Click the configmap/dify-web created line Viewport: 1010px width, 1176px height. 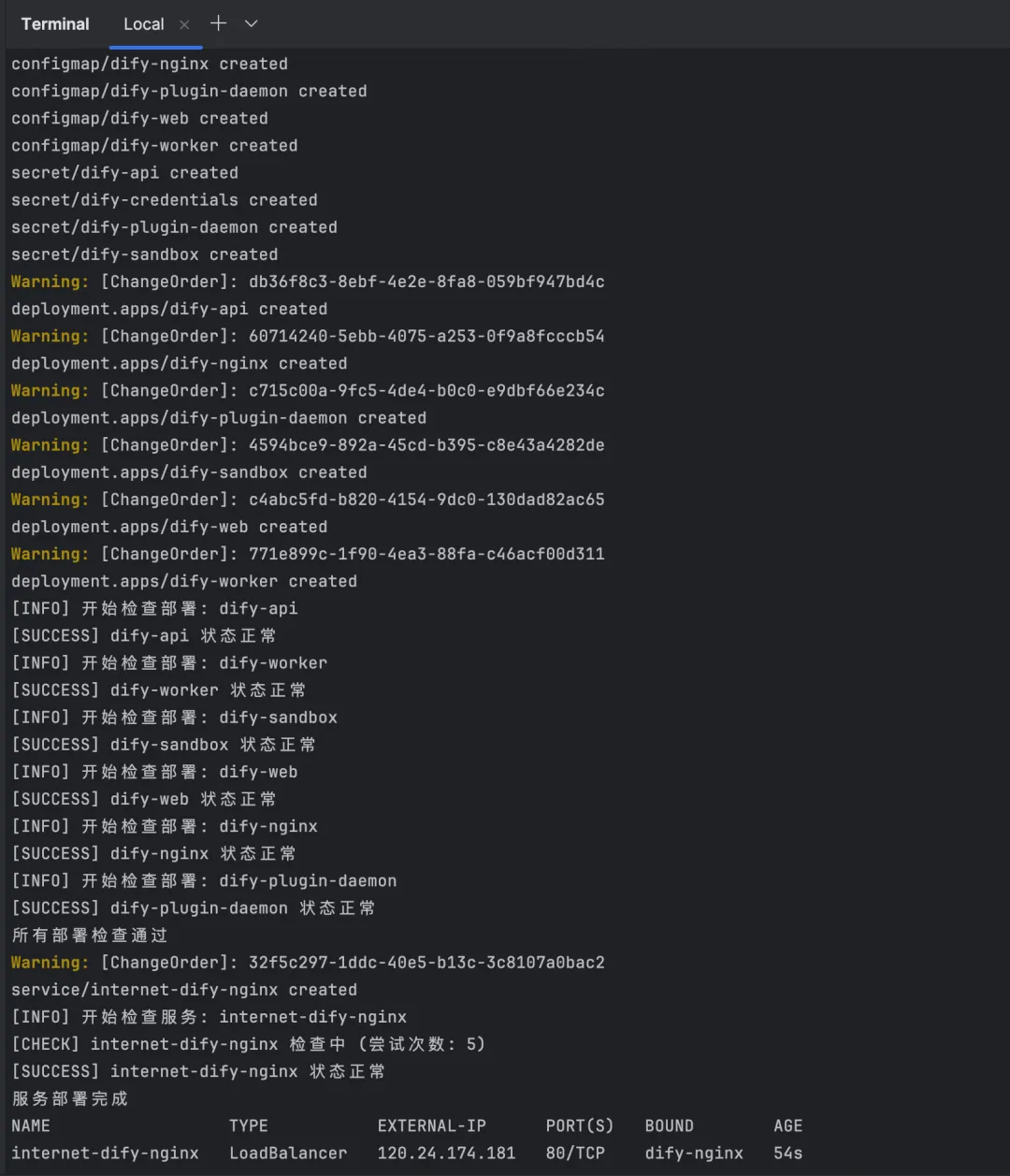pos(138,118)
